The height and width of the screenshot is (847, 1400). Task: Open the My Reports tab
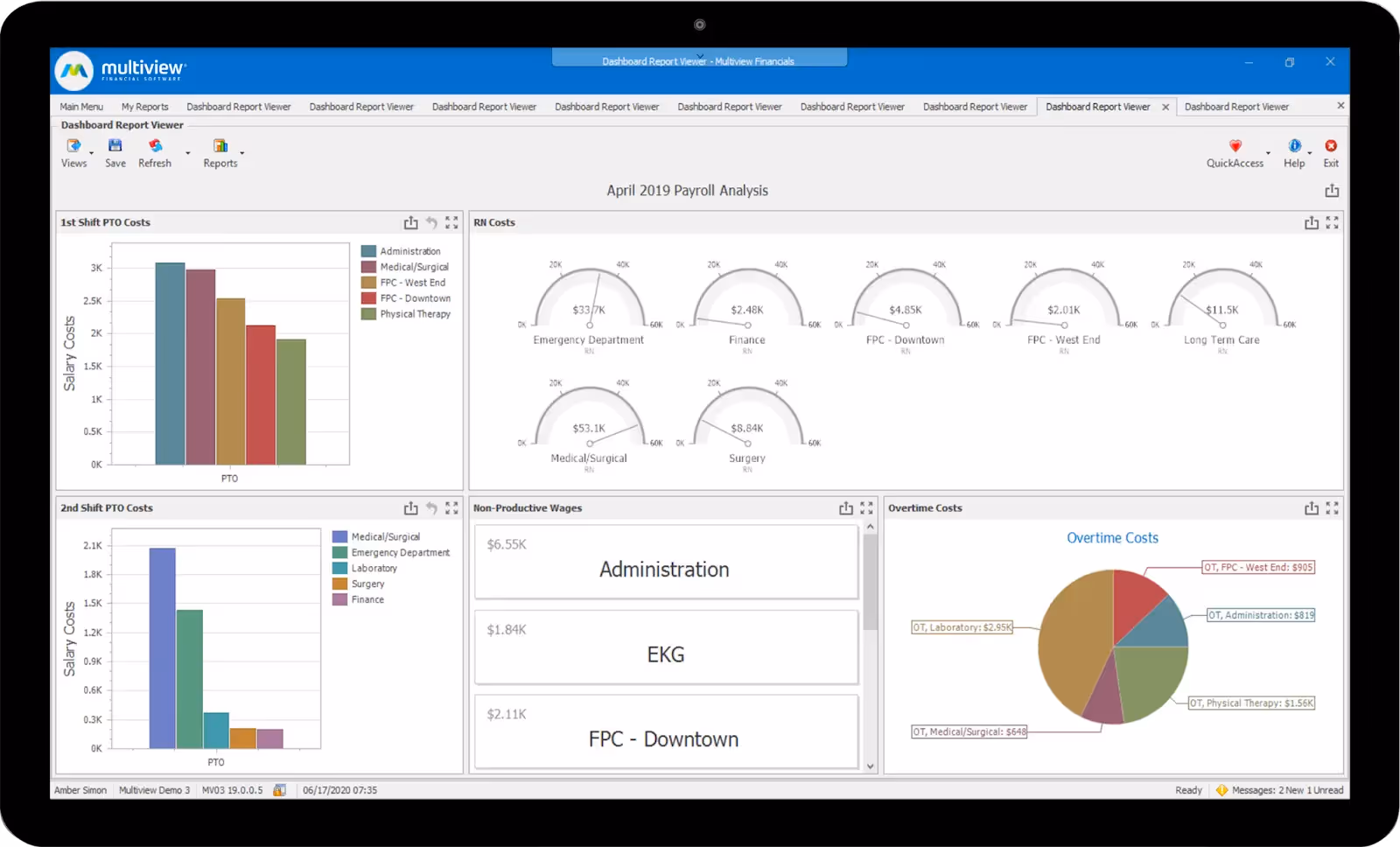[x=145, y=106]
